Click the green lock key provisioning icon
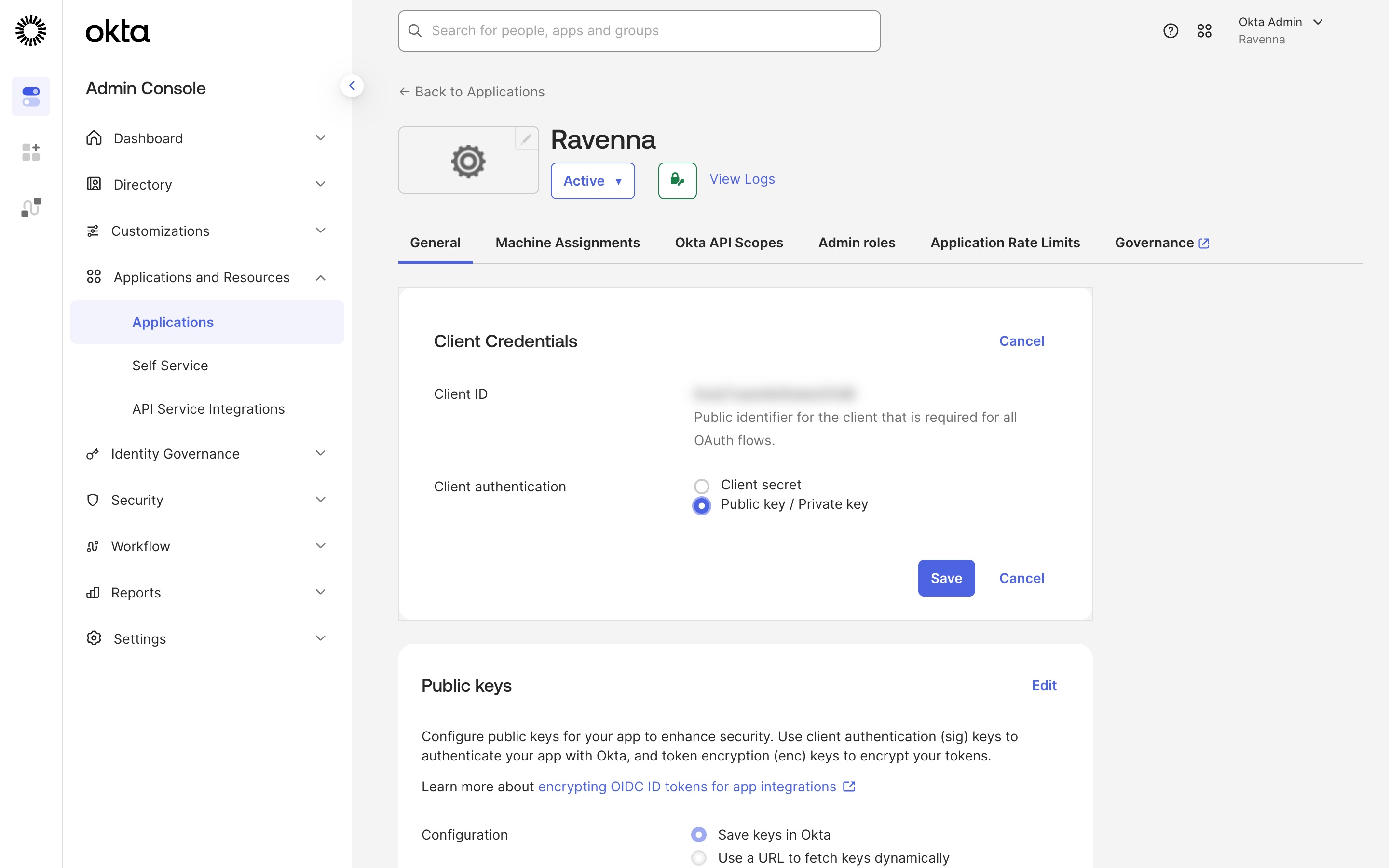1389x868 pixels. tap(677, 181)
